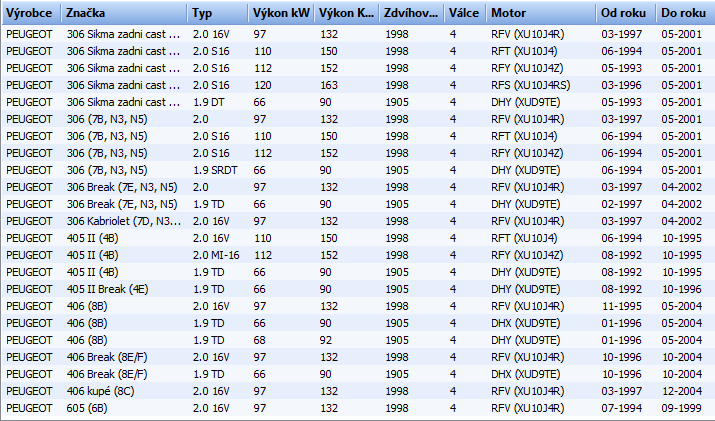This screenshot has width=715, height=421.
Task: Sort by the Od roku column header
Action: pos(626,13)
